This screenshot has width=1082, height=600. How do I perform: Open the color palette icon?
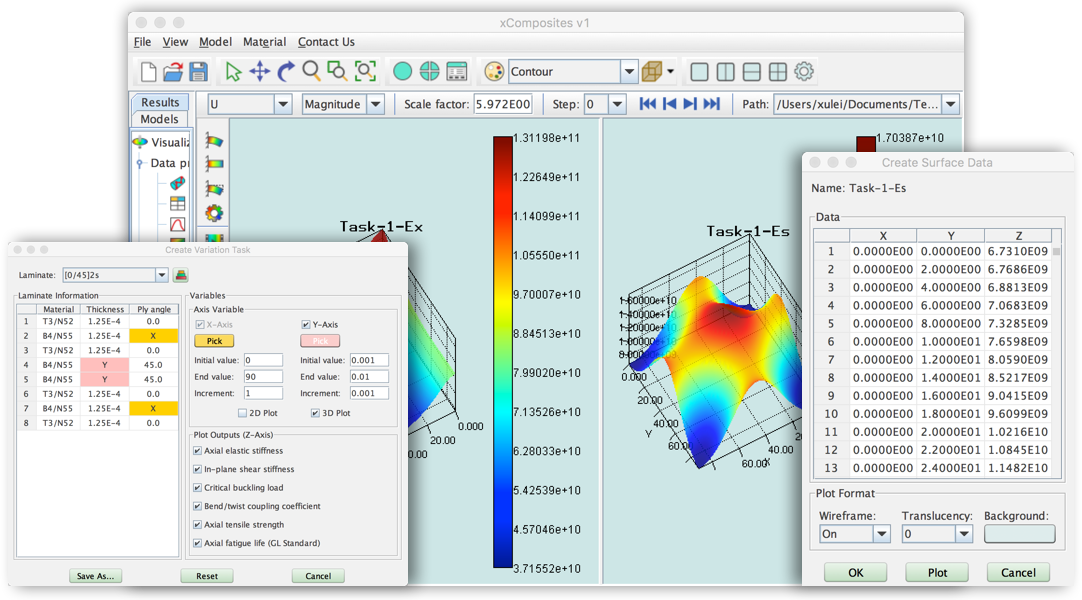(x=493, y=72)
